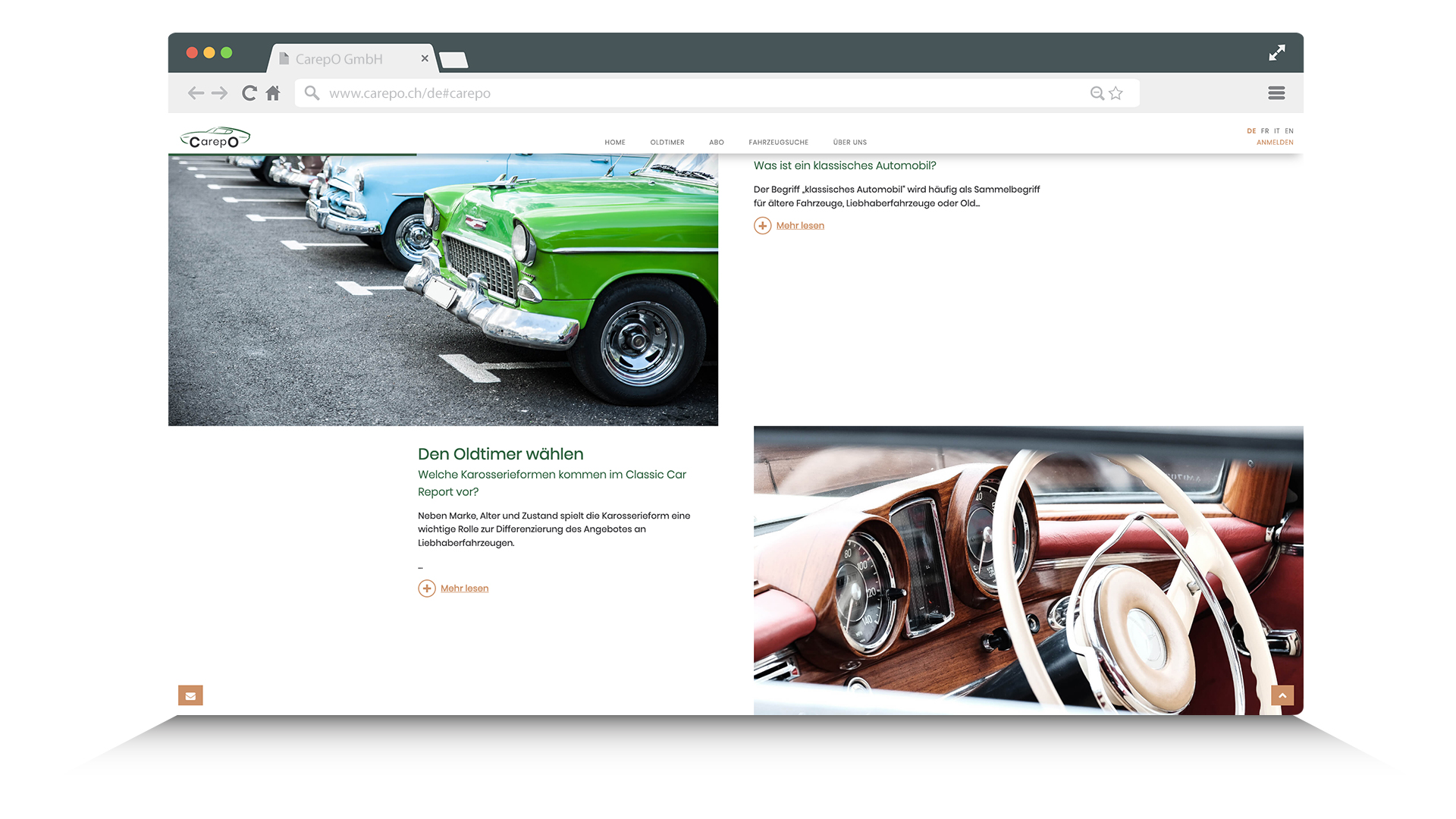
Task: Click the plus icon for klassisches Automobil article
Action: 762,225
